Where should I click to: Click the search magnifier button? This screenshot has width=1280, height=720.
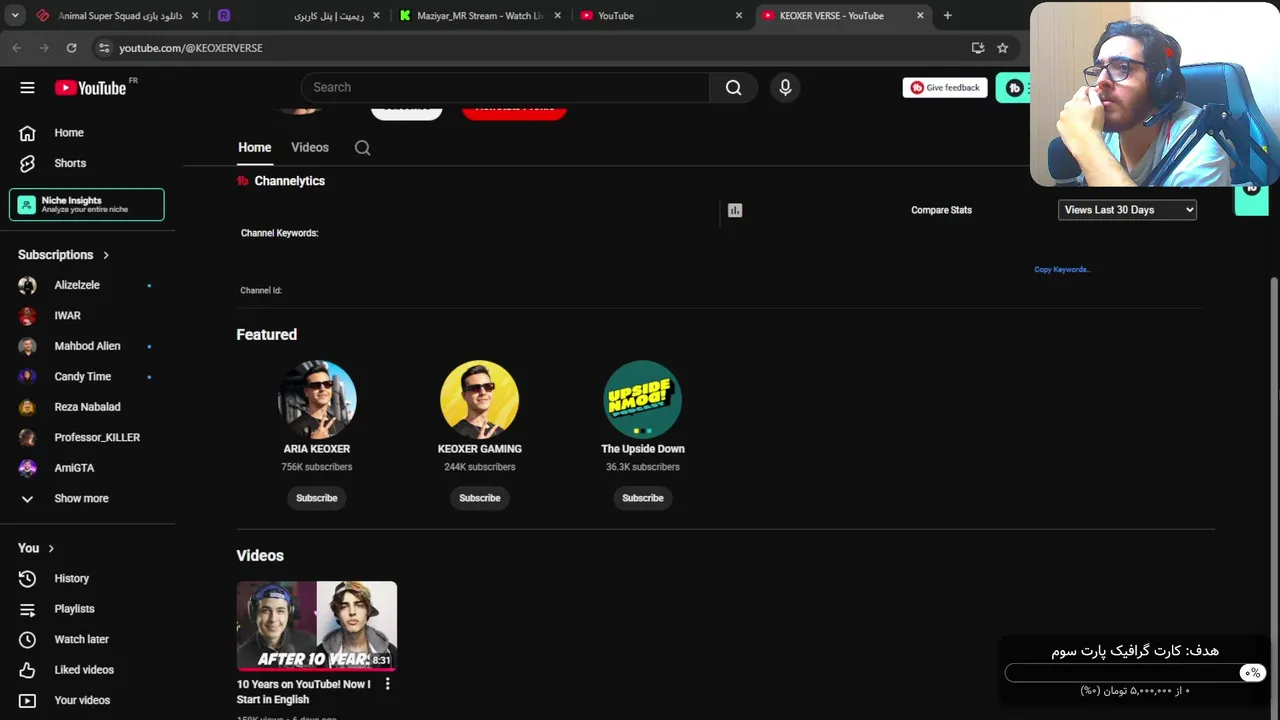(734, 88)
